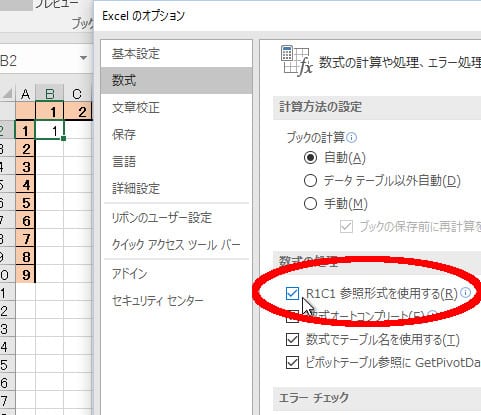Click header cell containing 2 in column C
This screenshot has height=415, width=481.
(78, 111)
